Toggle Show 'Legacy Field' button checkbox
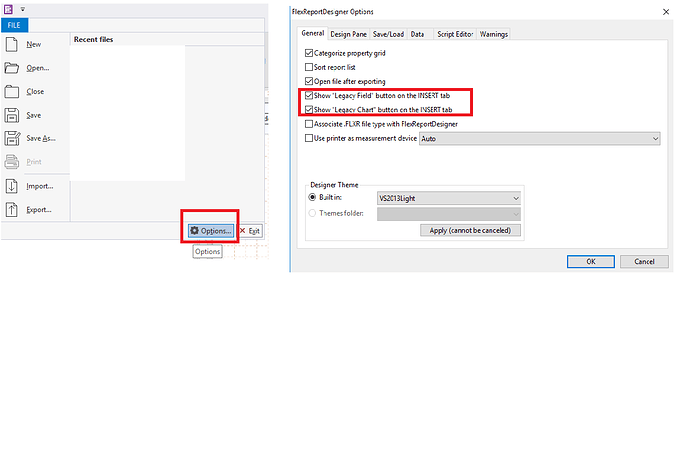Viewport: 690px width, 449px height. (x=309, y=95)
